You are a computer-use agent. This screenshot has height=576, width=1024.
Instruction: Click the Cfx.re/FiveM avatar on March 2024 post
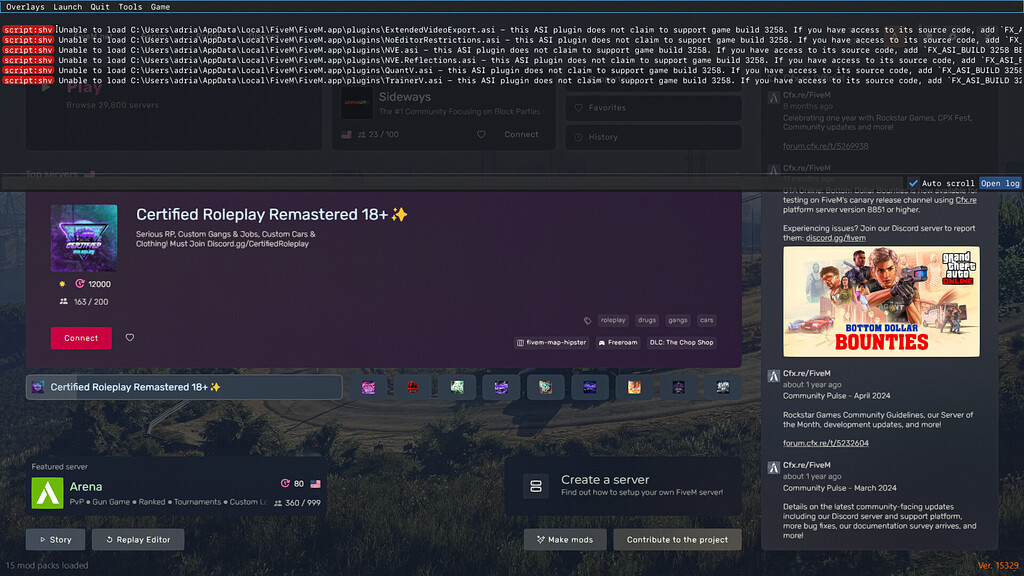(773, 468)
